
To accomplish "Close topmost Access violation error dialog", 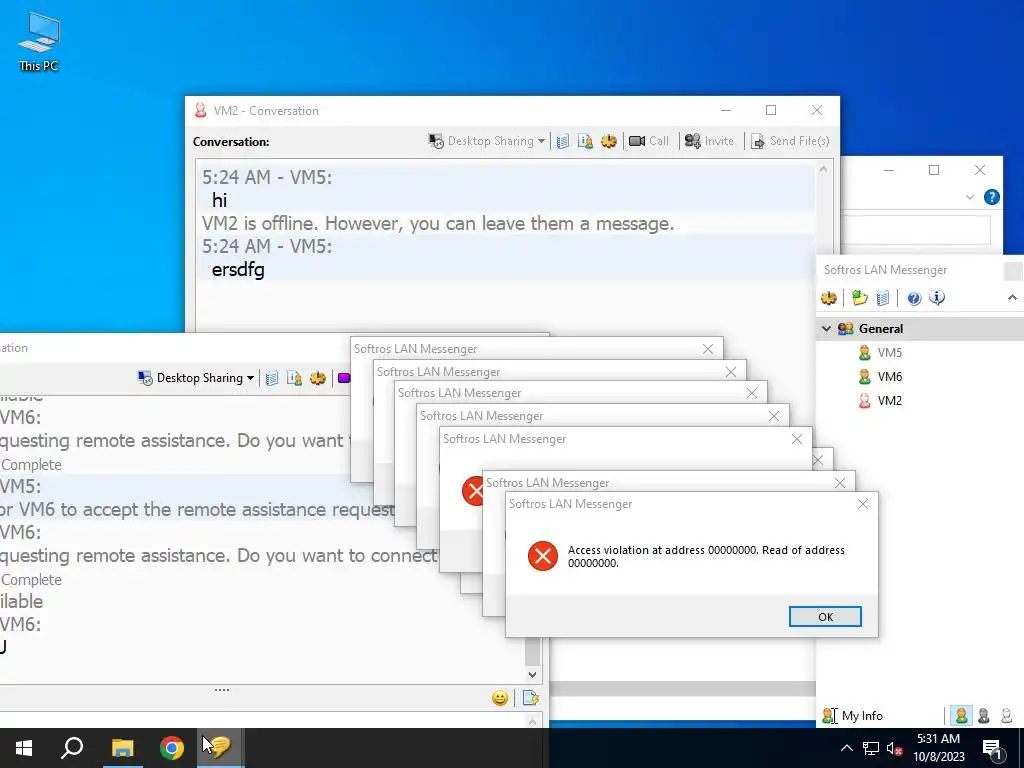I will pos(863,504).
